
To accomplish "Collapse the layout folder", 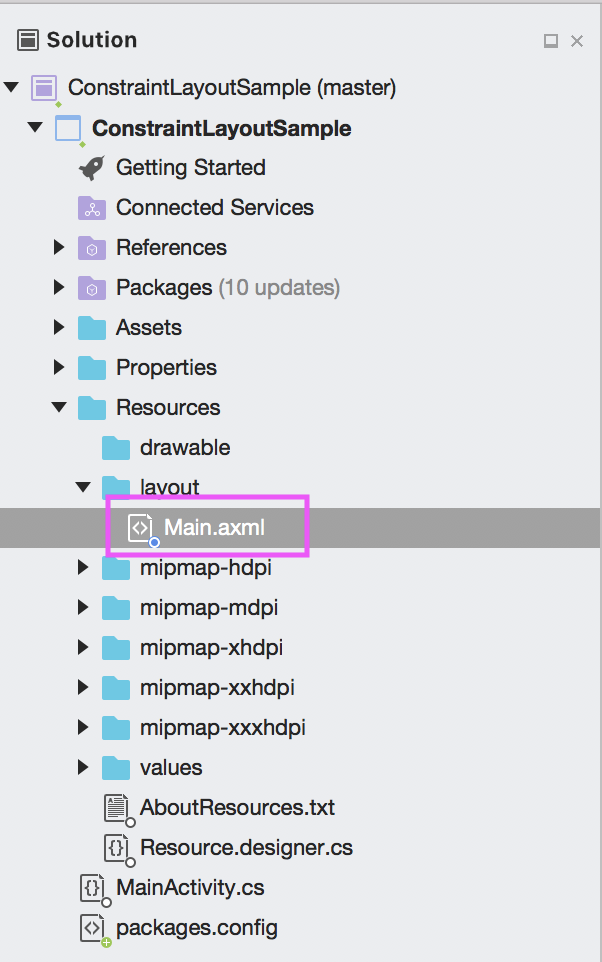I will (x=84, y=488).
